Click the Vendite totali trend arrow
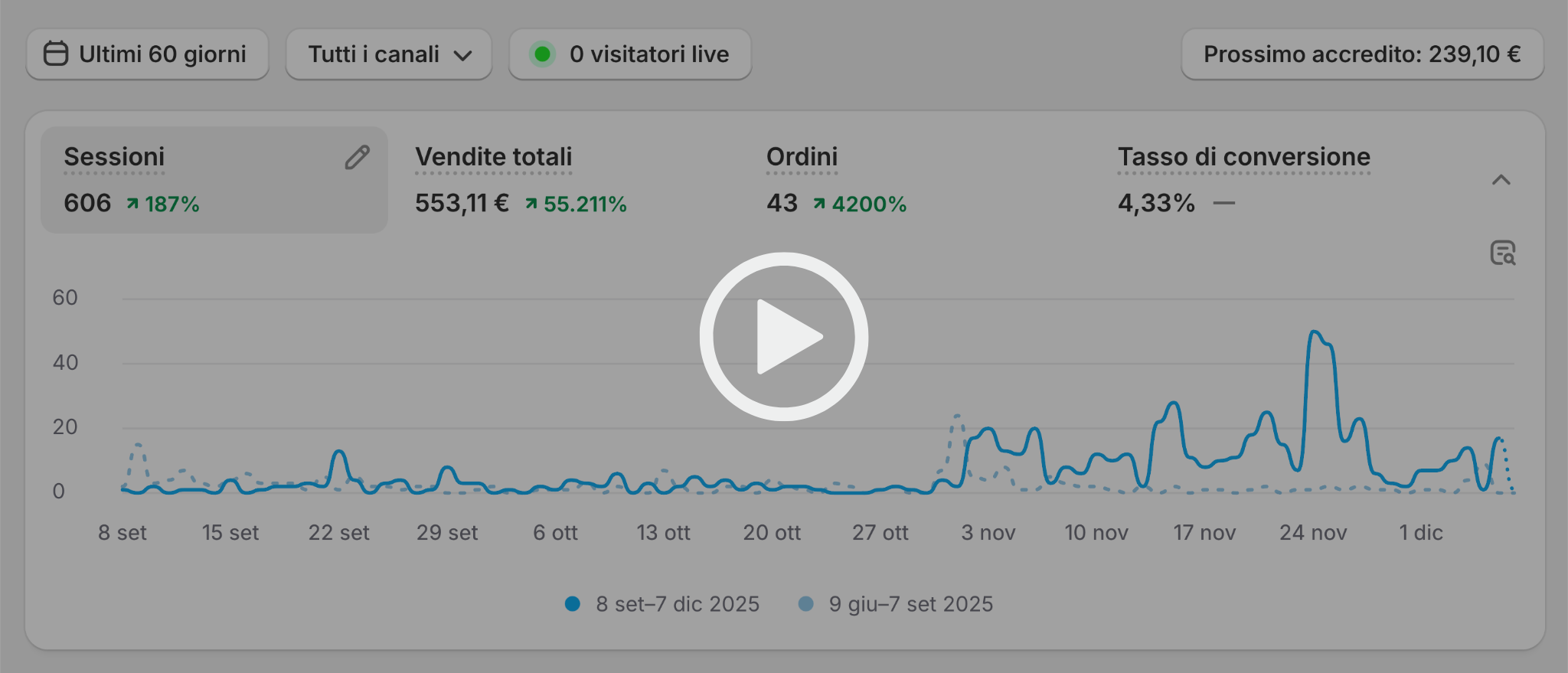 (x=531, y=204)
